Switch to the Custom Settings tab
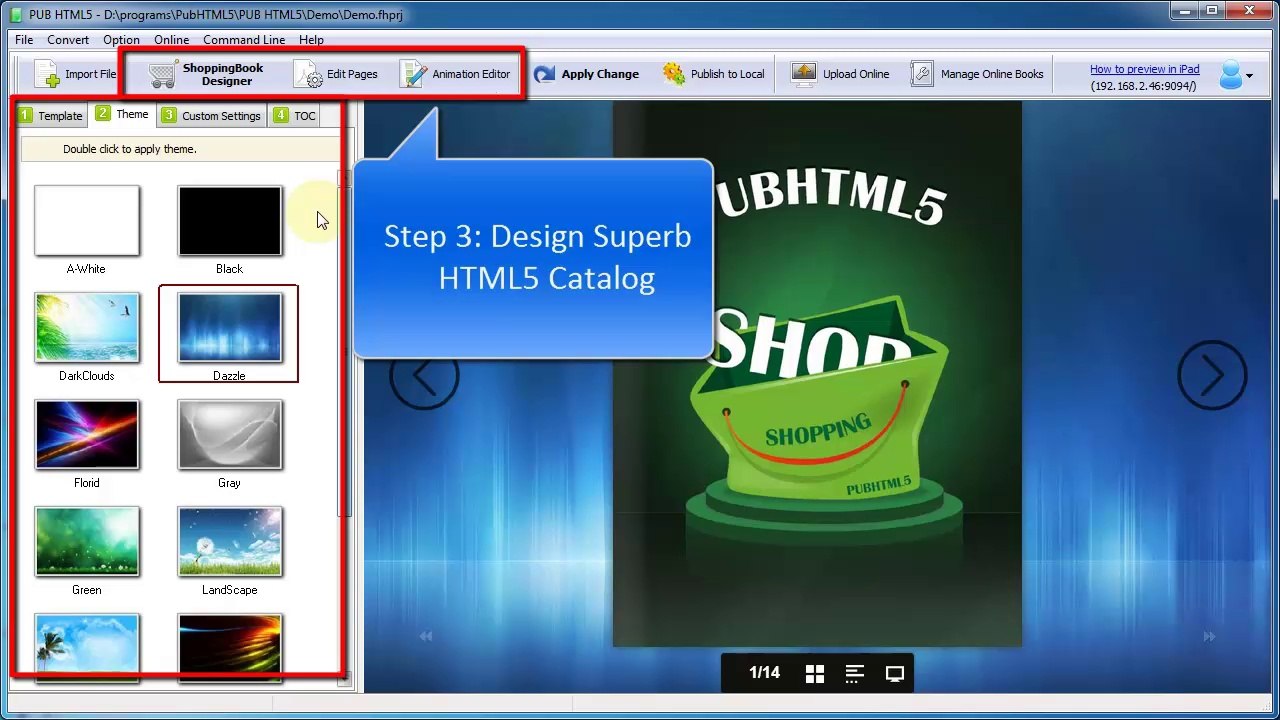Viewport: 1280px width, 720px height. pyautogui.click(x=211, y=116)
